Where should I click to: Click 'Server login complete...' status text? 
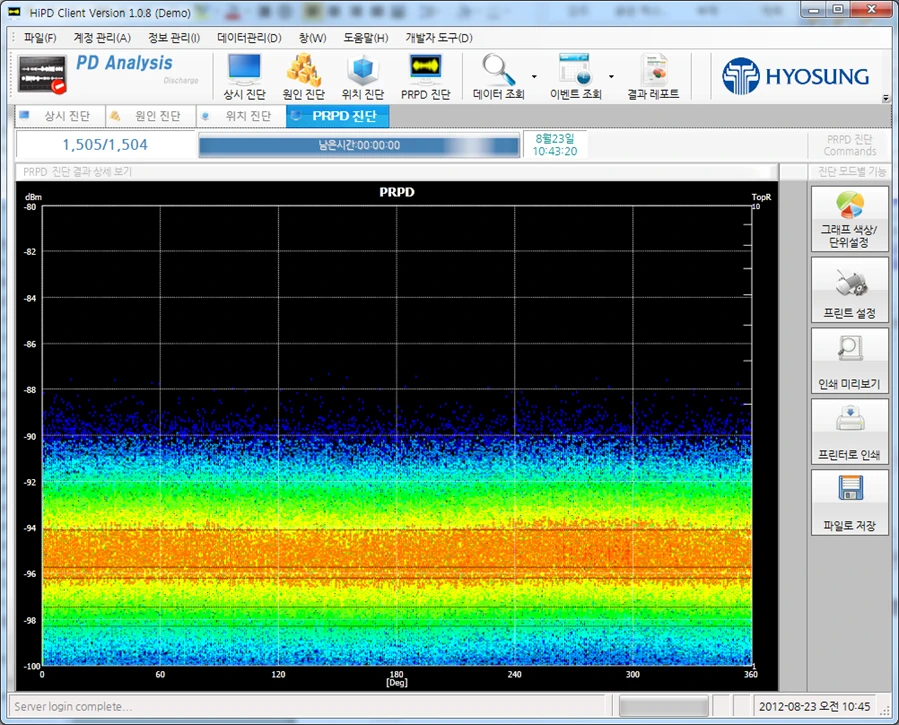[73, 707]
